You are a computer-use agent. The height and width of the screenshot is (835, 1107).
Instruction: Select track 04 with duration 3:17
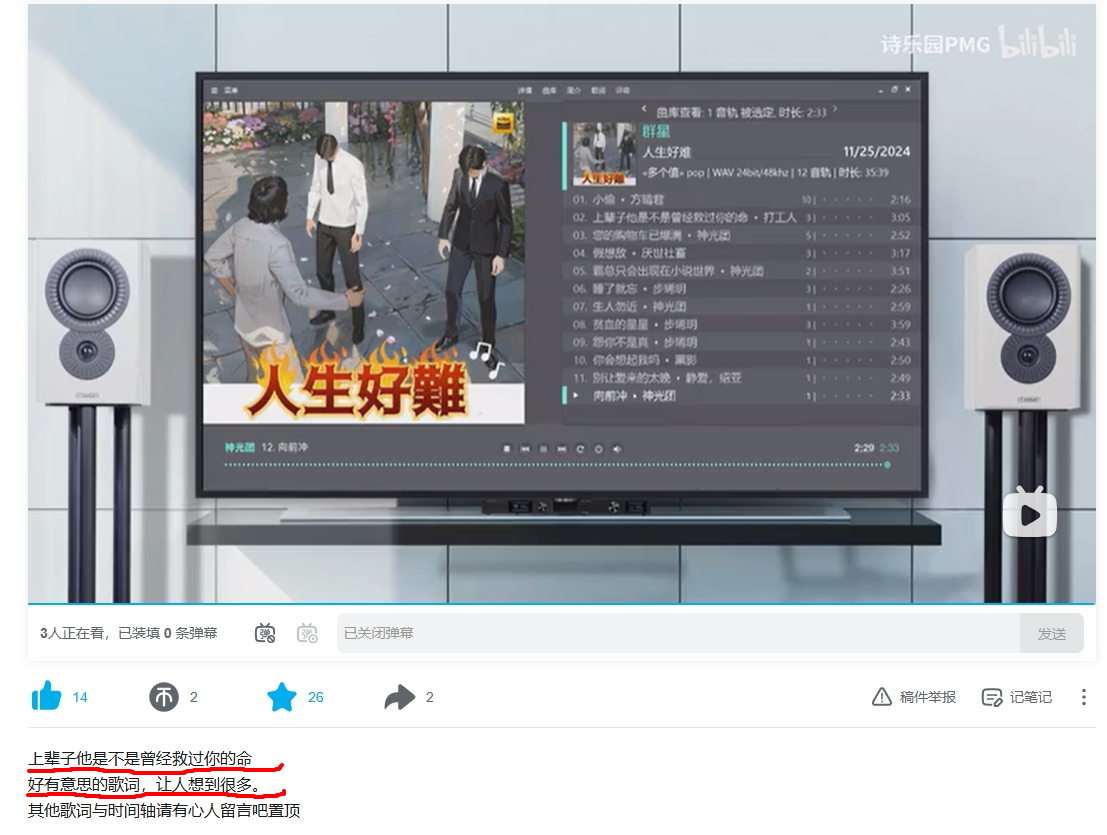tap(741, 253)
